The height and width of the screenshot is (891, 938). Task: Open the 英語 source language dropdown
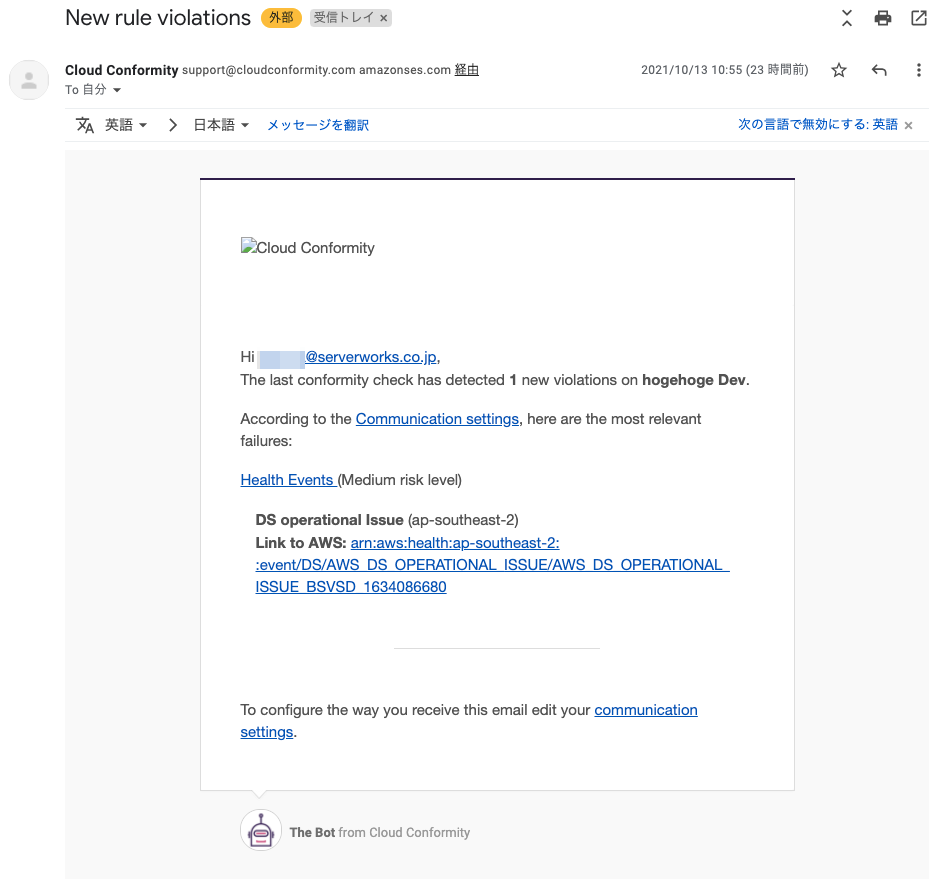coord(126,125)
